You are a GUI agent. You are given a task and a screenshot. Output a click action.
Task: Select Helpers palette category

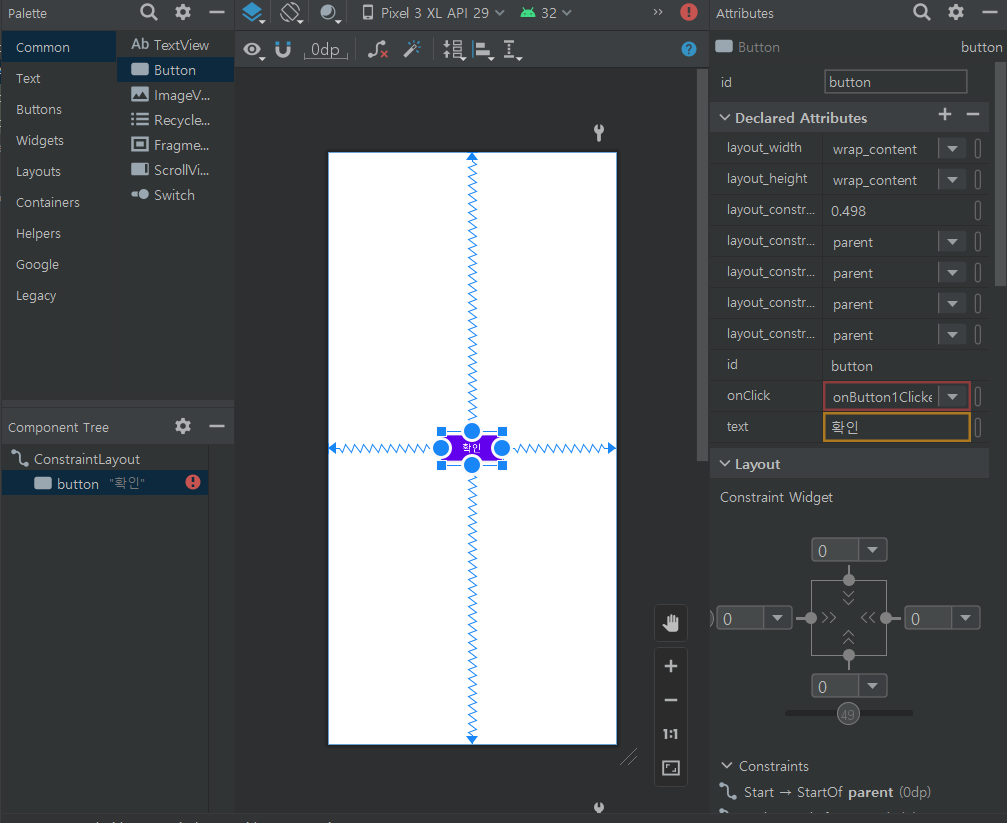coord(58,233)
